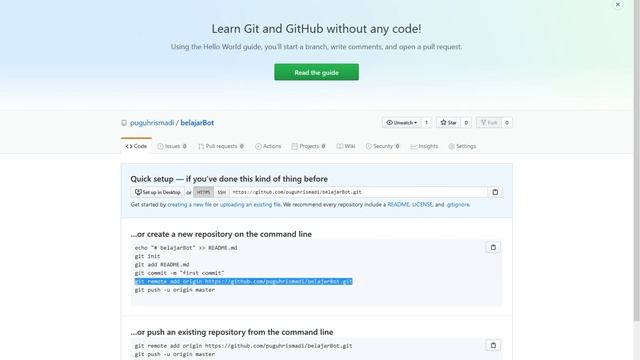The height and width of the screenshot is (360, 640).
Task: Open the Unwatch dropdown
Action: point(402,122)
